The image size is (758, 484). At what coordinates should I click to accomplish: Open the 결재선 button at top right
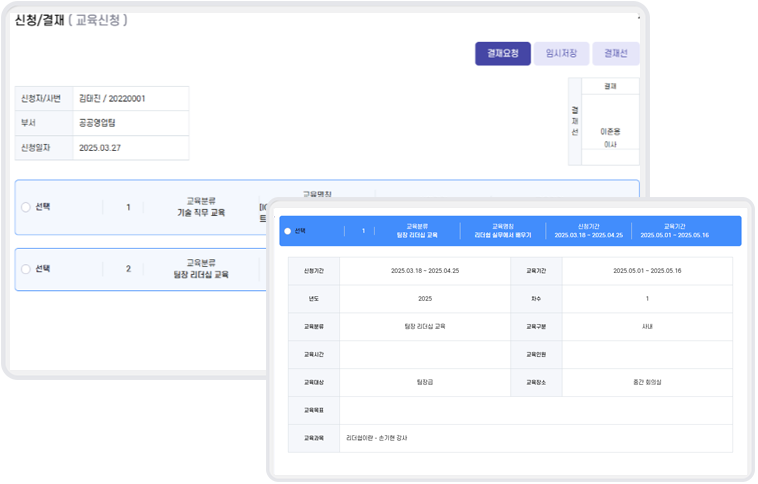[x=615, y=54]
